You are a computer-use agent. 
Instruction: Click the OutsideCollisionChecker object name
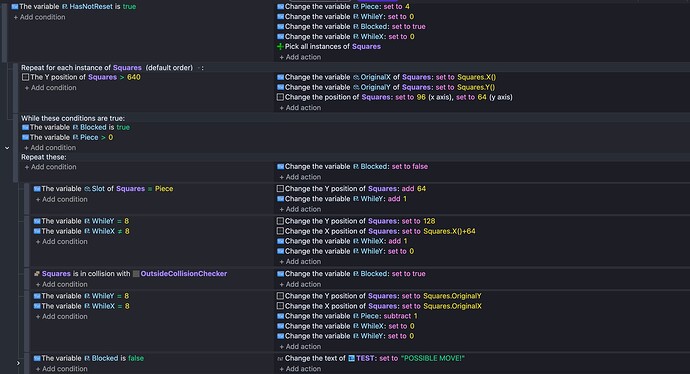pos(184,274)
